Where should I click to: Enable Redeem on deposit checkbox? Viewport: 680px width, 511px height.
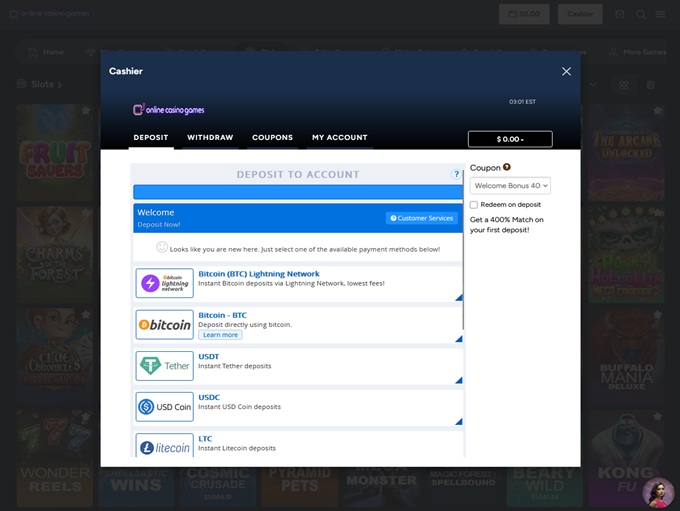pyautogui.click(x=474, y=204)
